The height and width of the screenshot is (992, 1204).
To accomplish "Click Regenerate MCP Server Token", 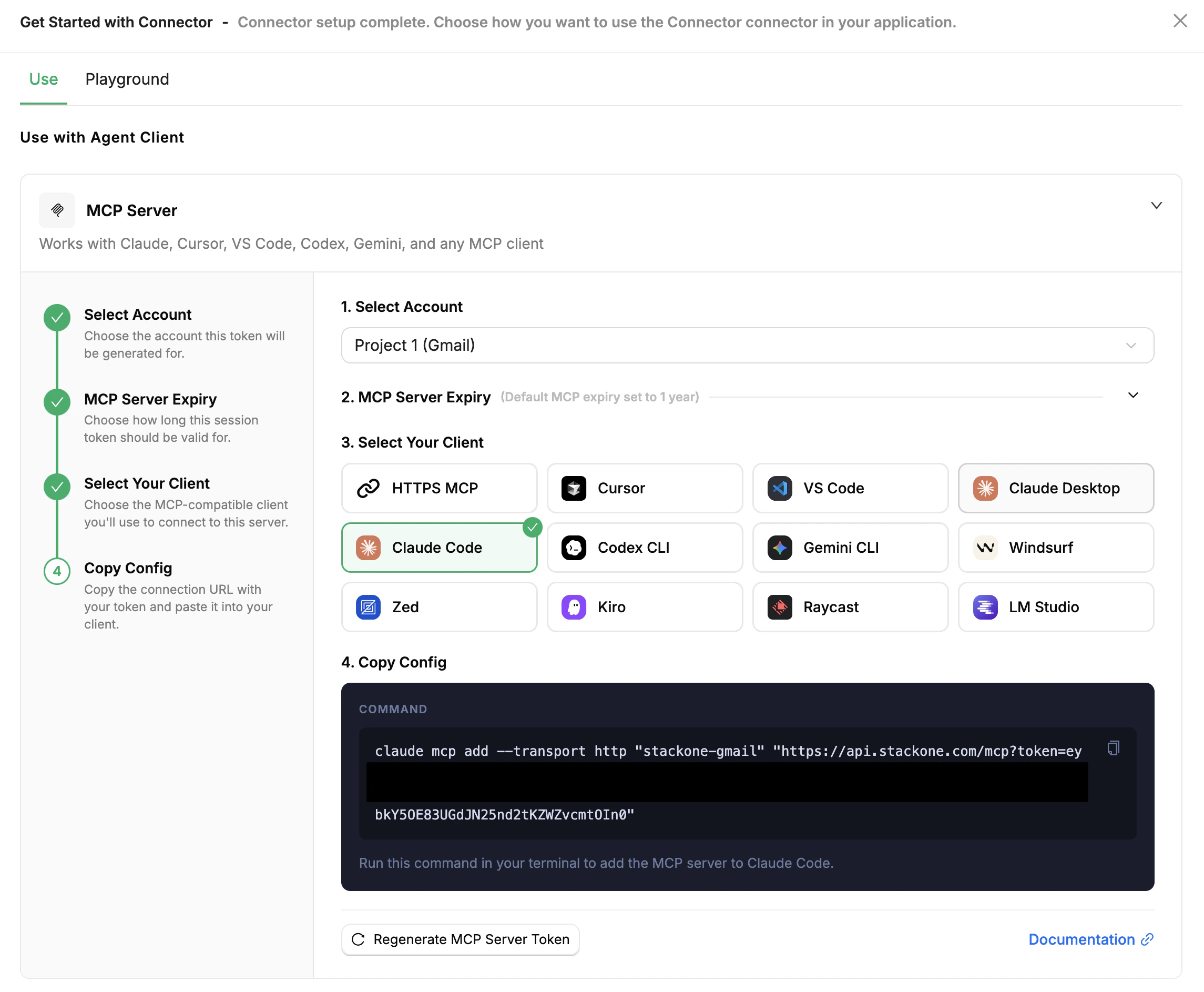I will click(461, 939).
